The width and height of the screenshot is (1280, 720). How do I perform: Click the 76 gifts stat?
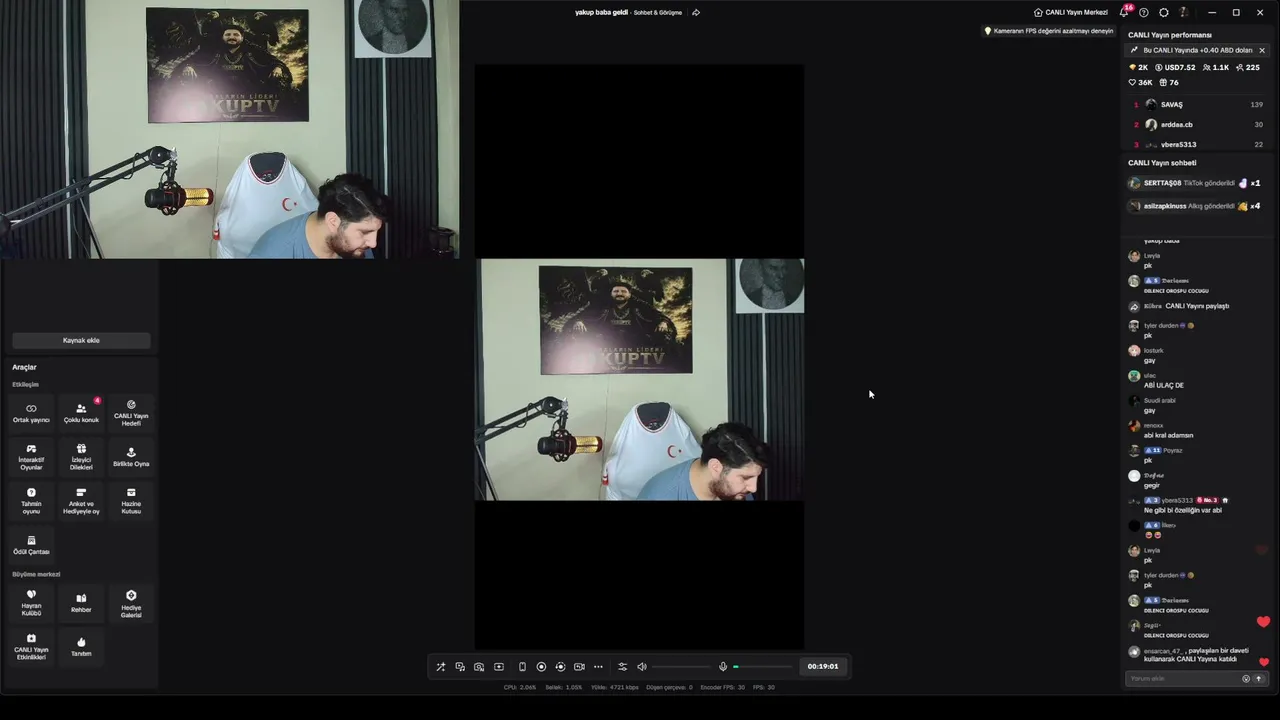coord(1168,82)
